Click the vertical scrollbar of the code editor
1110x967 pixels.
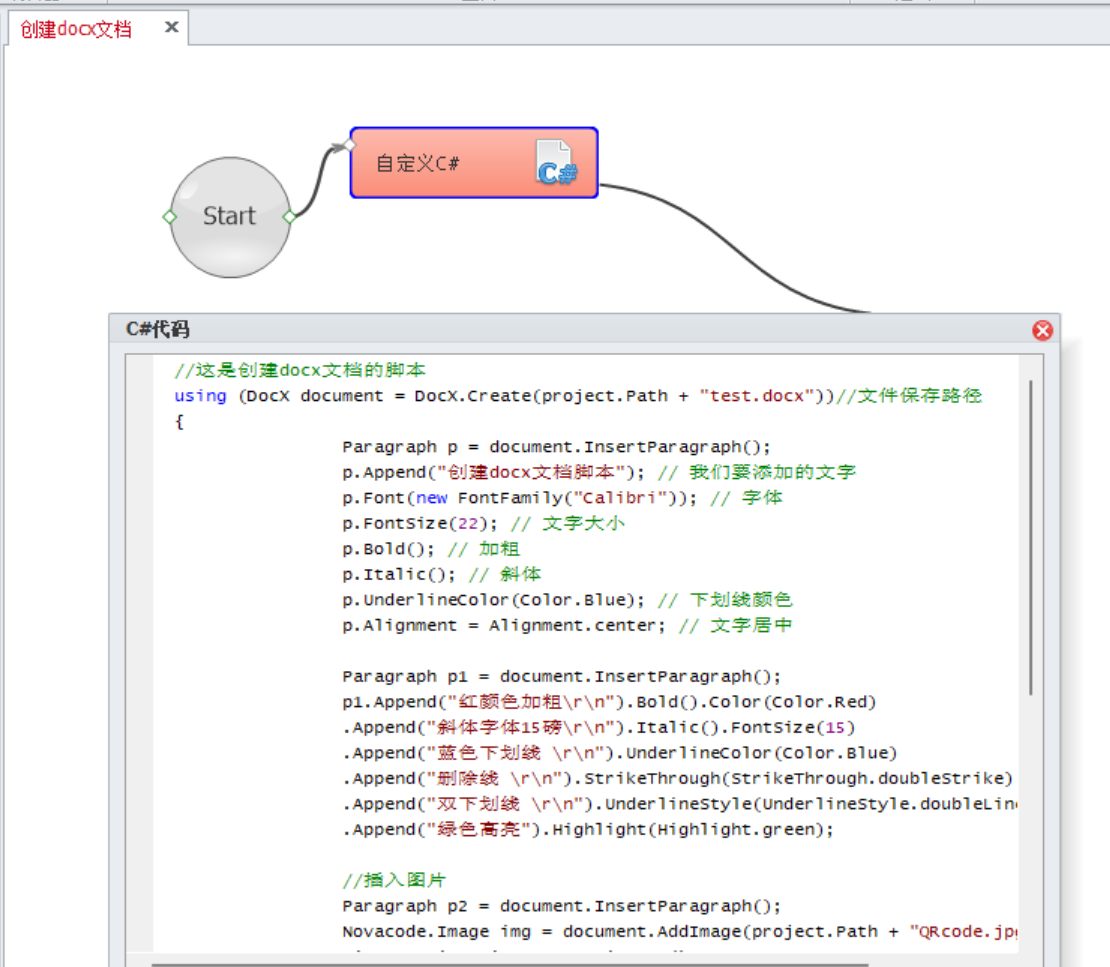[x=1031, y=538]
